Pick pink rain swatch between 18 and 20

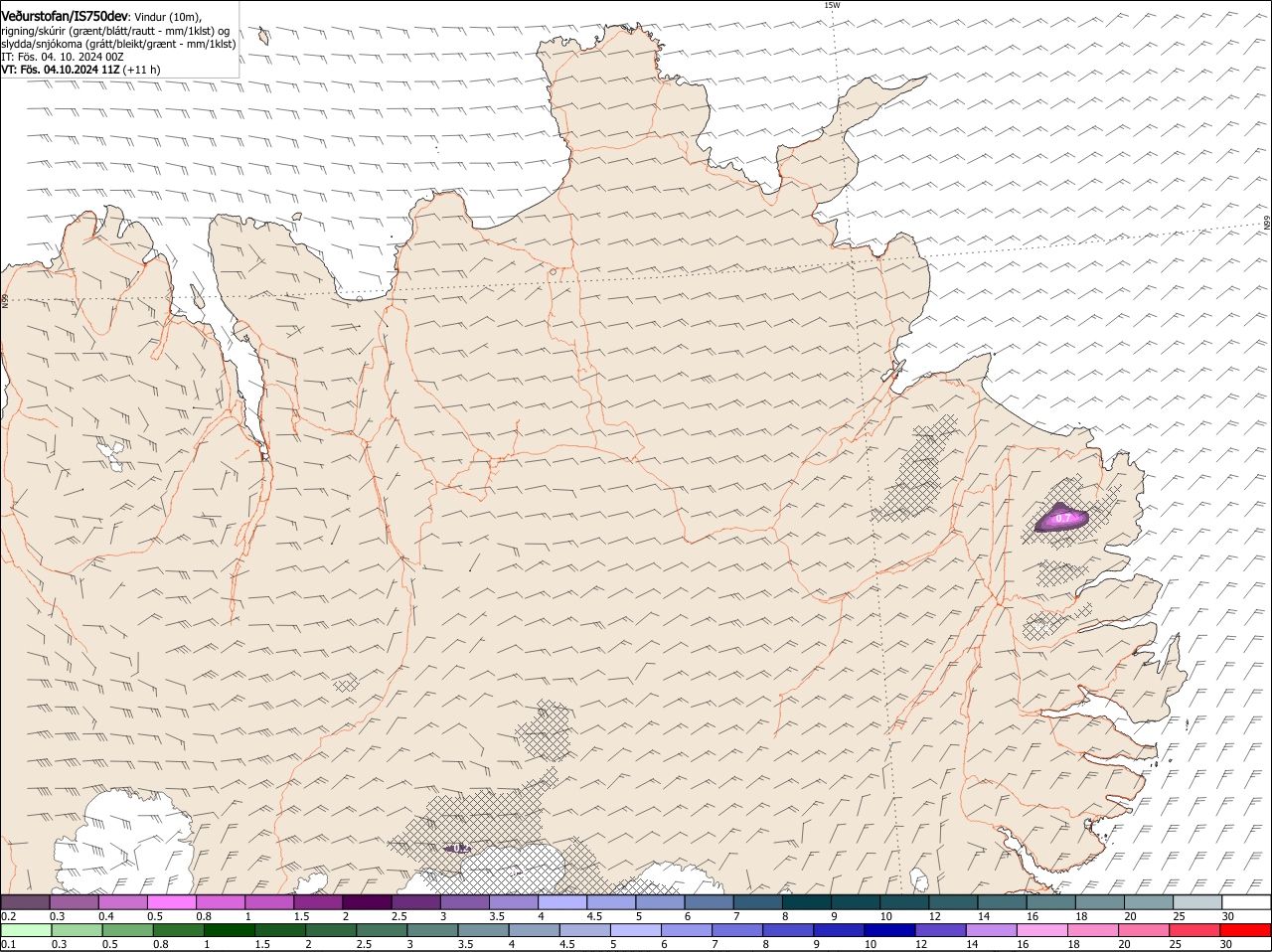point(1094,930)
